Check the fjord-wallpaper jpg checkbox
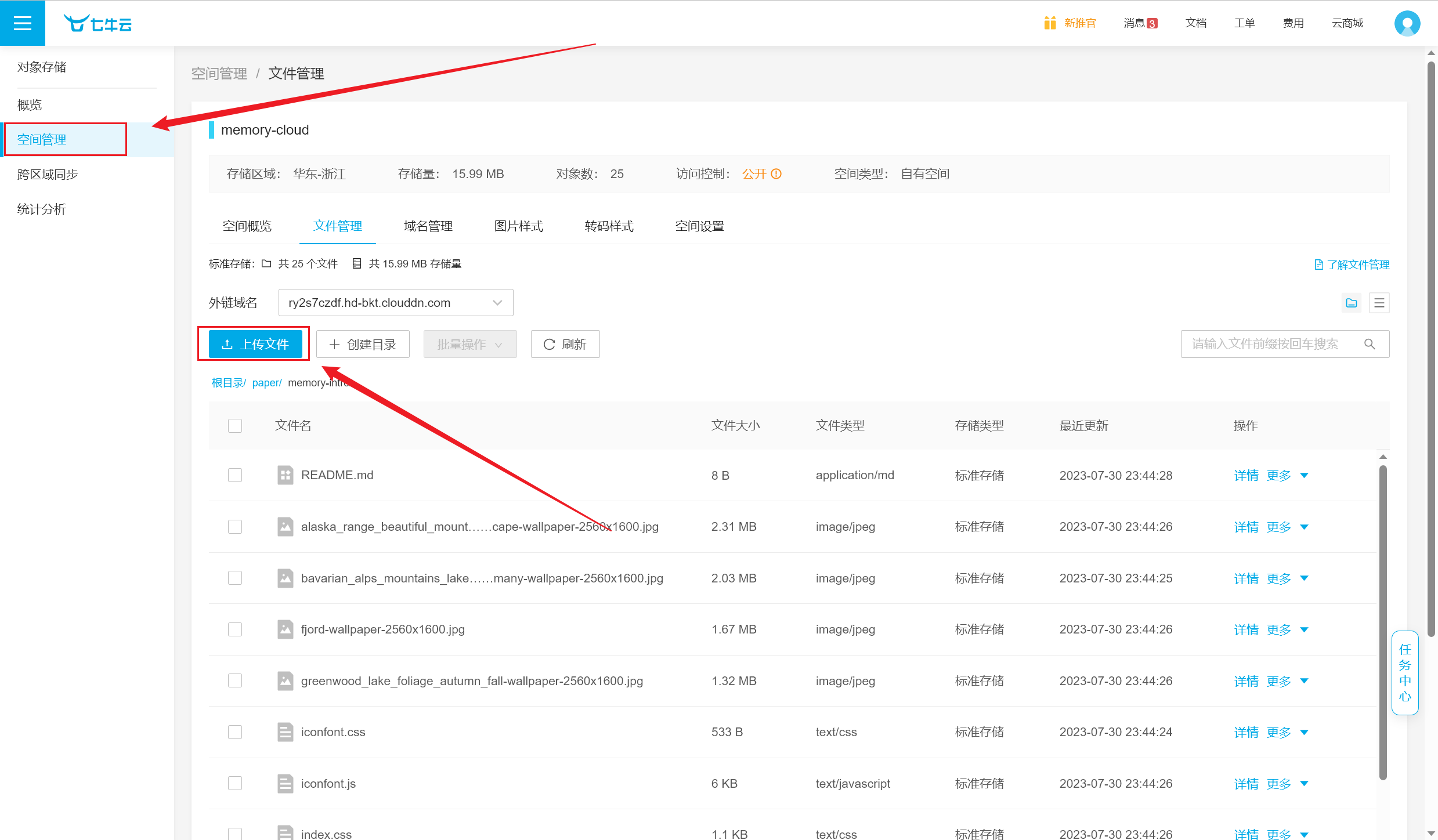 click(x=235, y=629)
